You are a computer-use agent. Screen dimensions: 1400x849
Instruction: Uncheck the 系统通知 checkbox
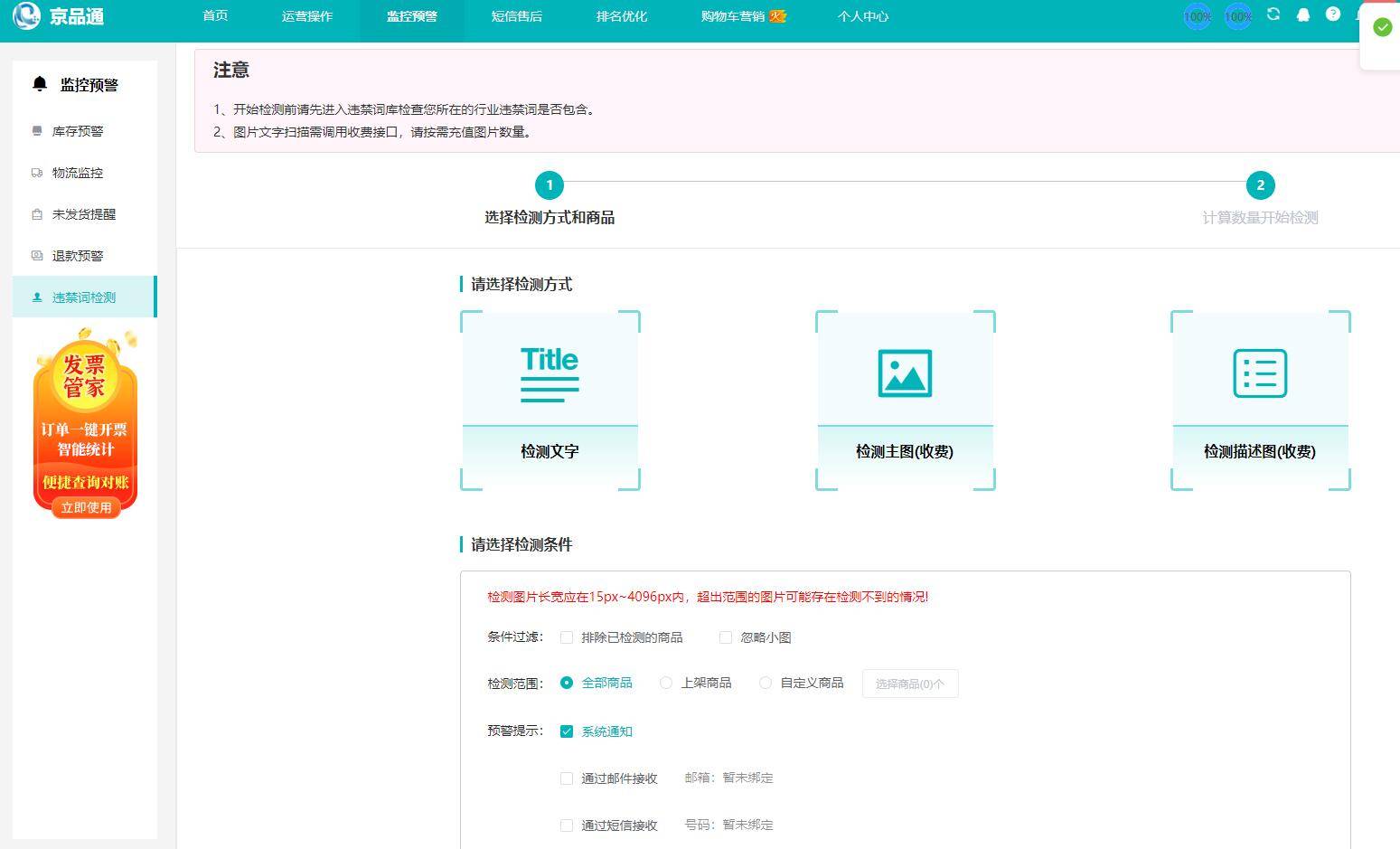click(567, 731)
